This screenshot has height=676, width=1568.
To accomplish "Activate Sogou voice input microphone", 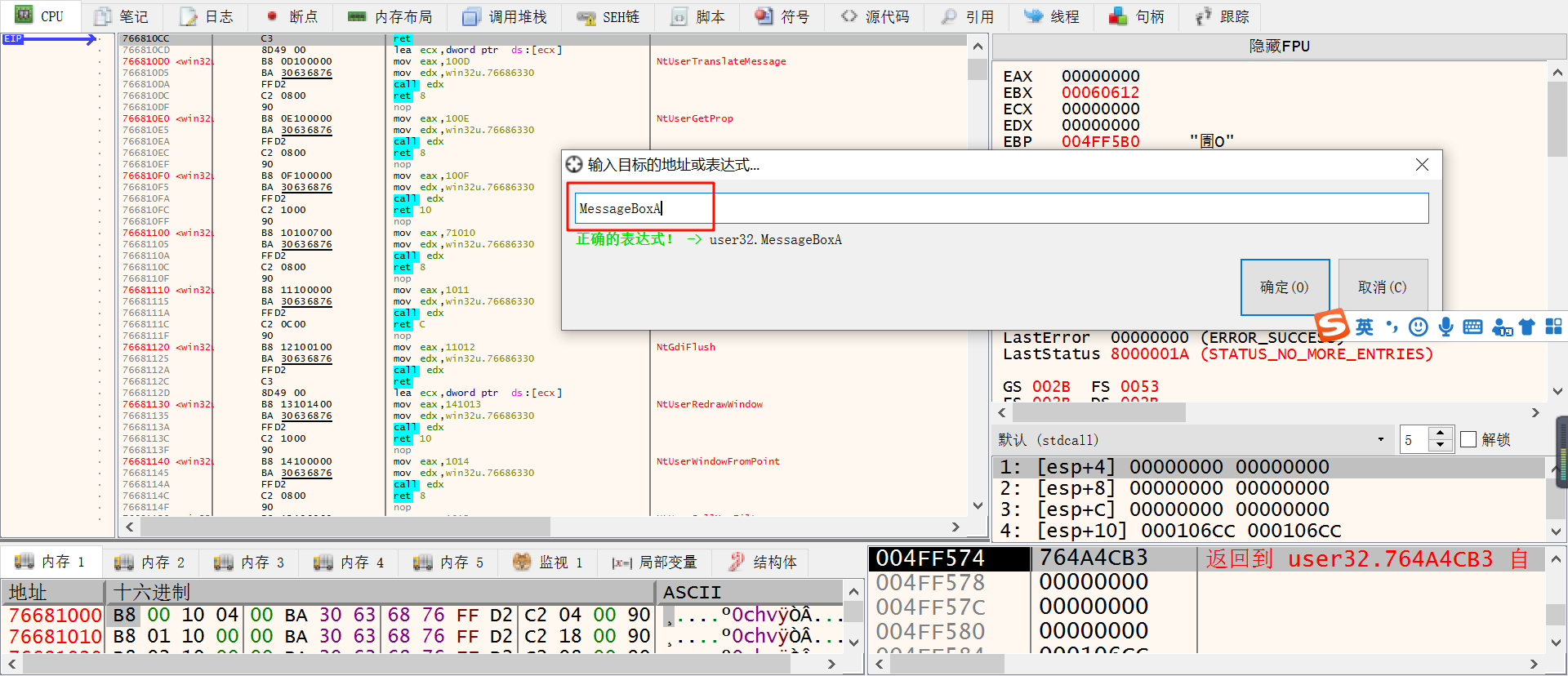I will click(1445, 327).
